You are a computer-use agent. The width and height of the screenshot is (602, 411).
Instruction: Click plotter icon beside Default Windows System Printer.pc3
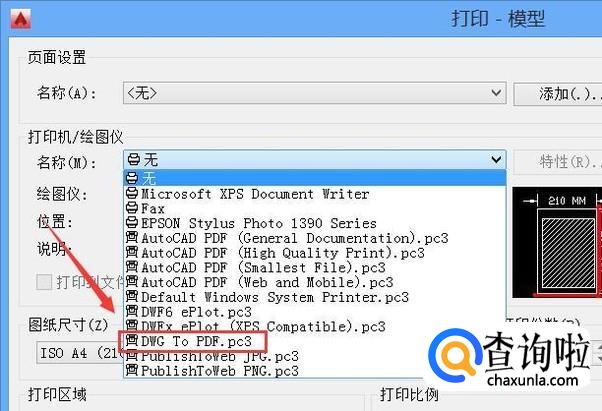coord(132,297)
